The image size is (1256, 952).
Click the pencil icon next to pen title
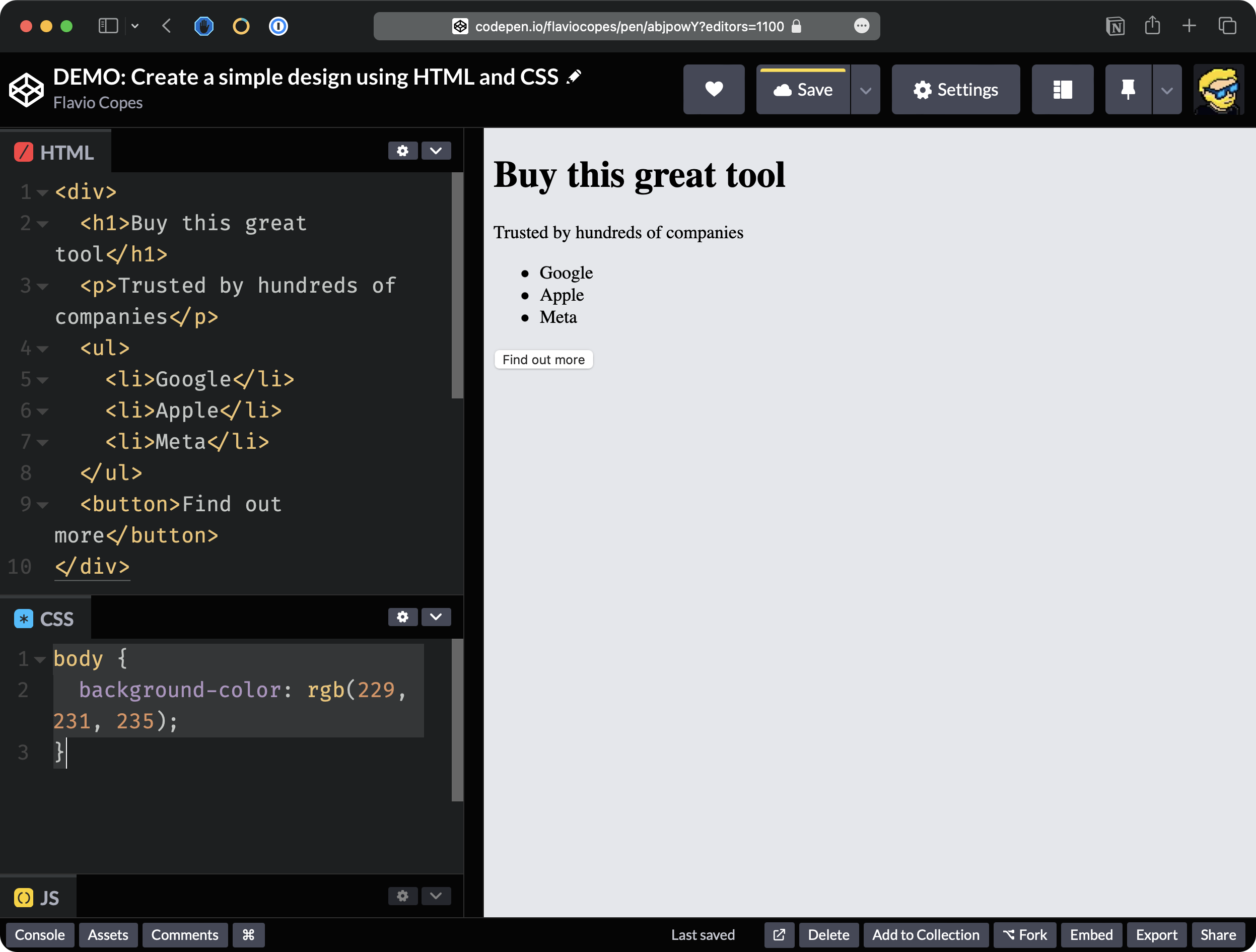pyautogui.click(x=574, y=77)
